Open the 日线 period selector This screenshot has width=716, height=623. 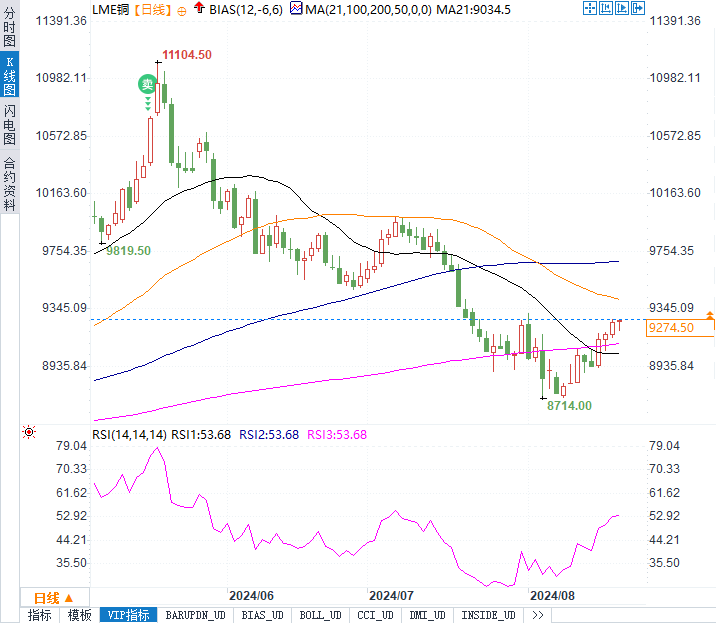54,598
